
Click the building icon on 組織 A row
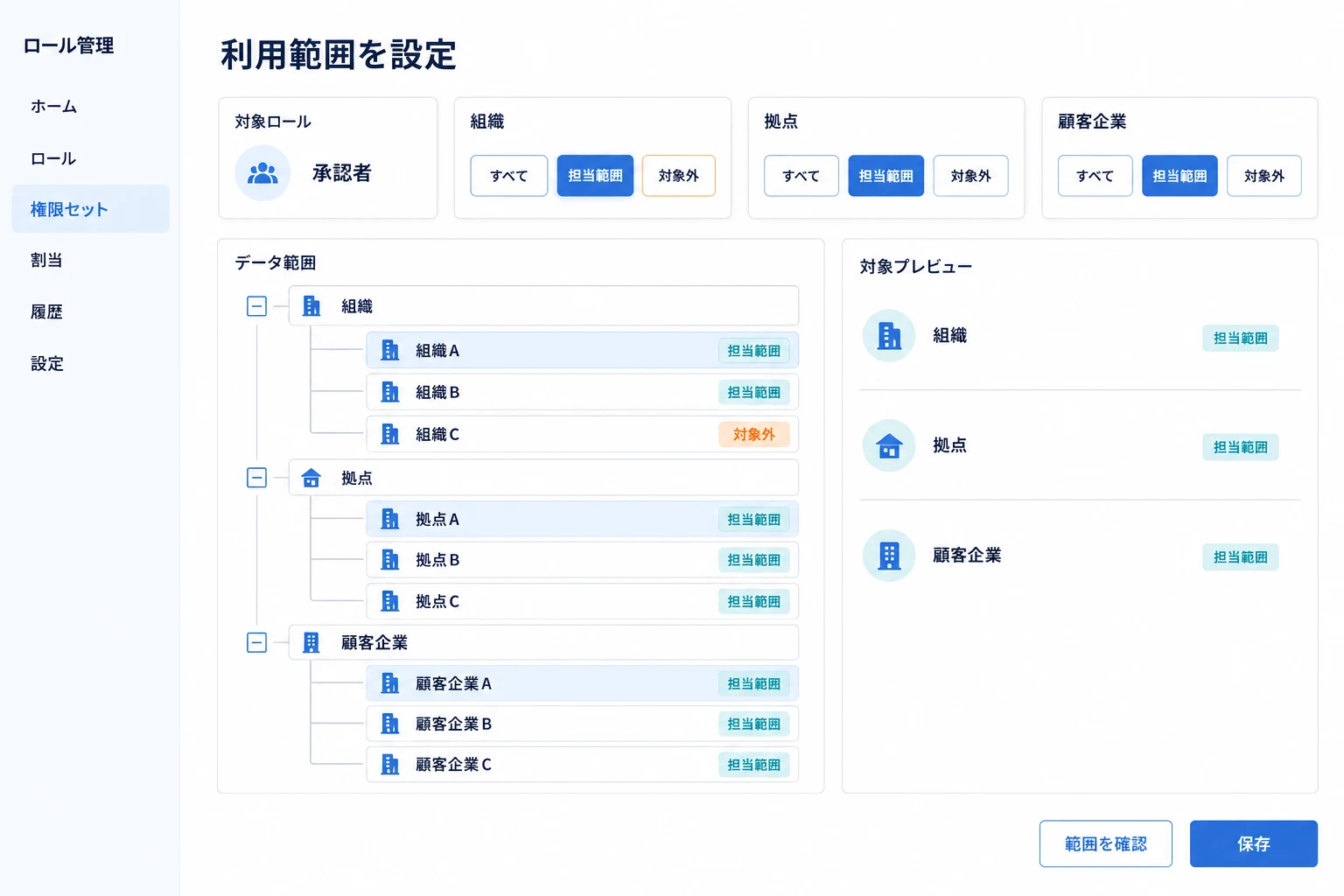pos(390,350)
